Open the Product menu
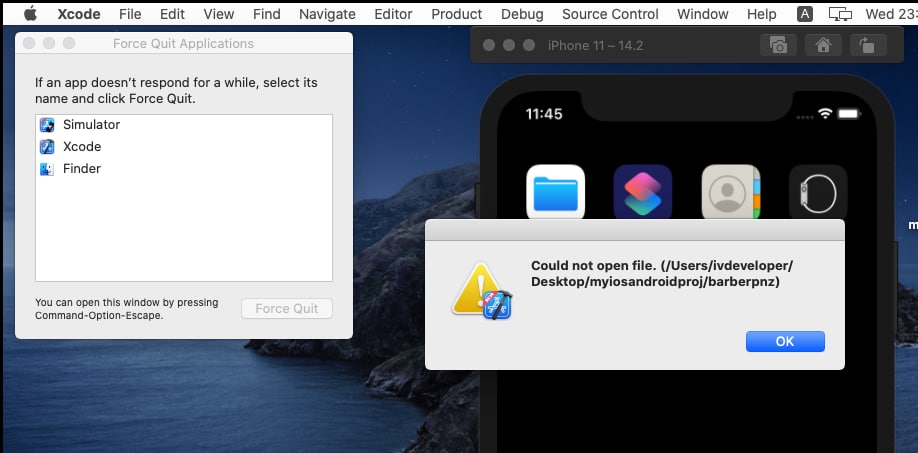918x453 pixels. (457, 14)
